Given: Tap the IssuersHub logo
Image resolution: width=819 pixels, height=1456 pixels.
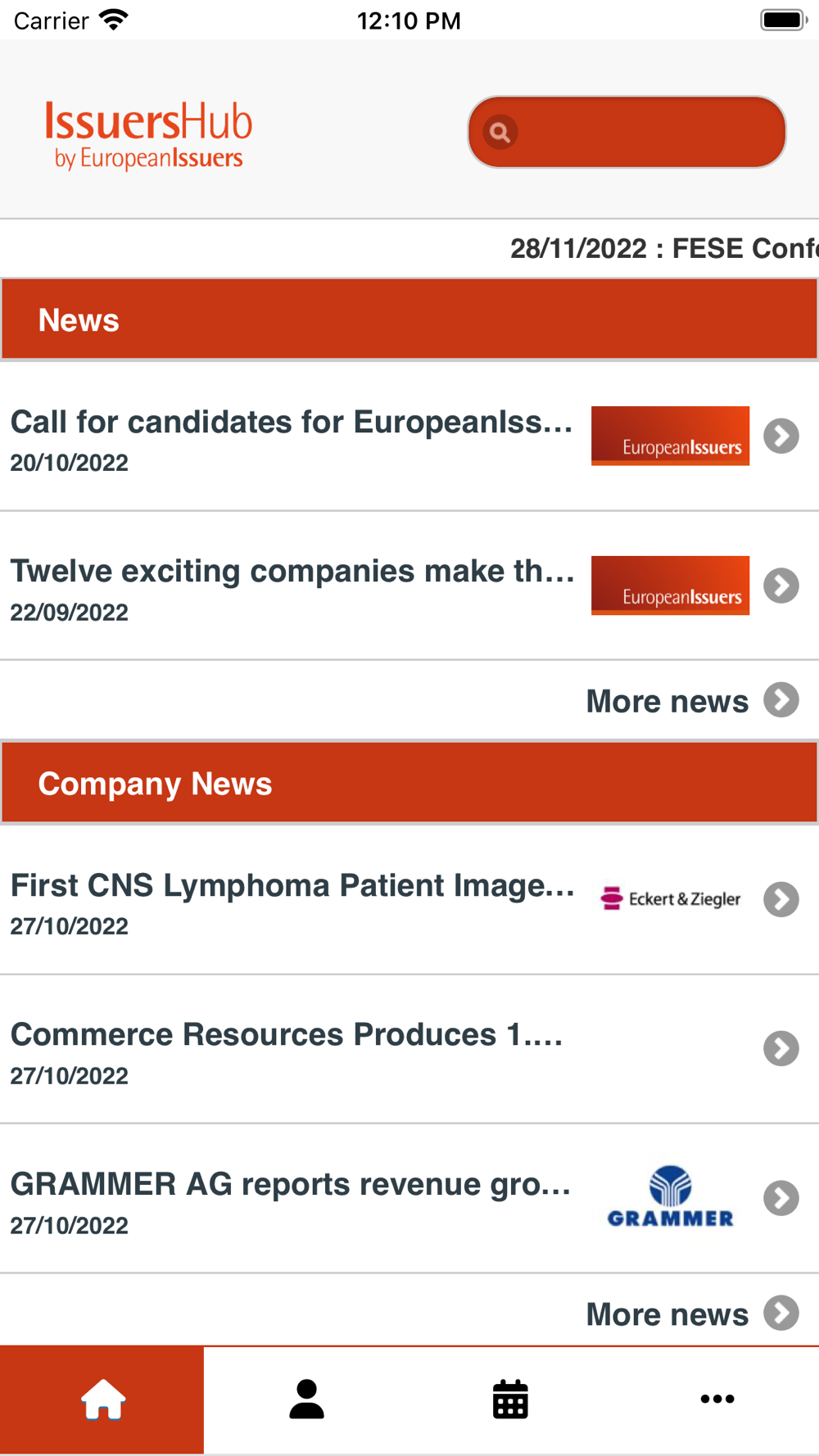Looking at the screenshot, I should pos(148,133).
